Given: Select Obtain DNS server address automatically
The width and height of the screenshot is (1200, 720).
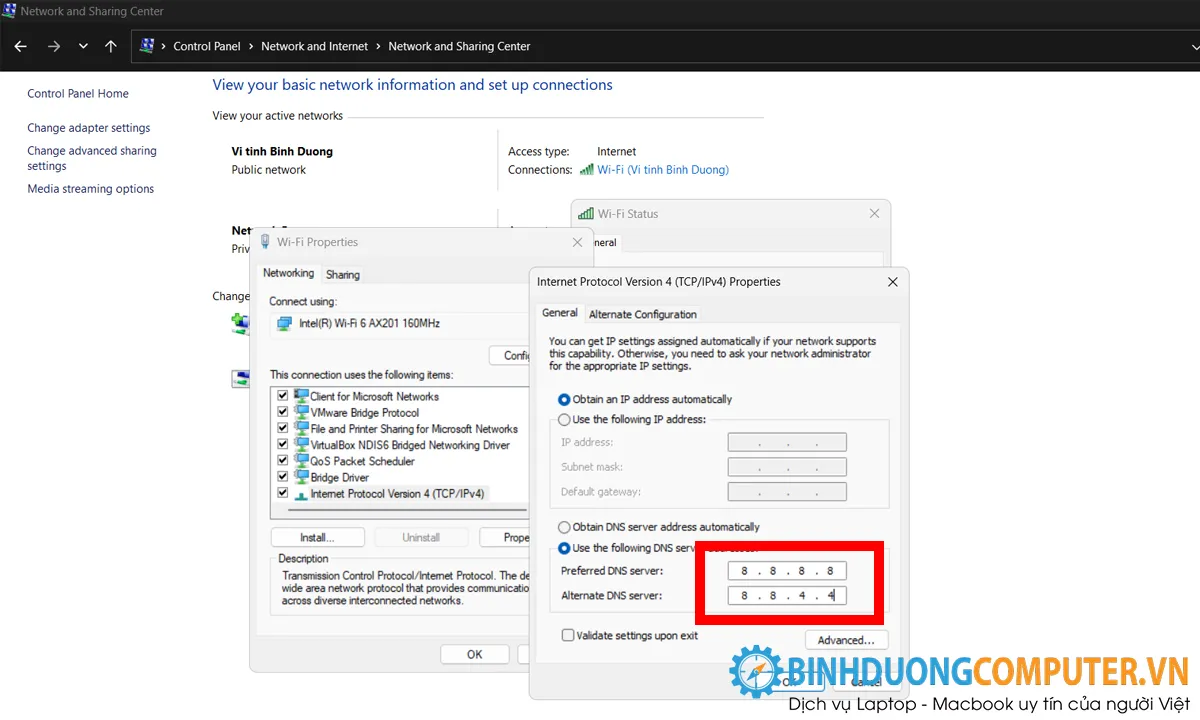Looking at the screenshot, I should 564,527.
